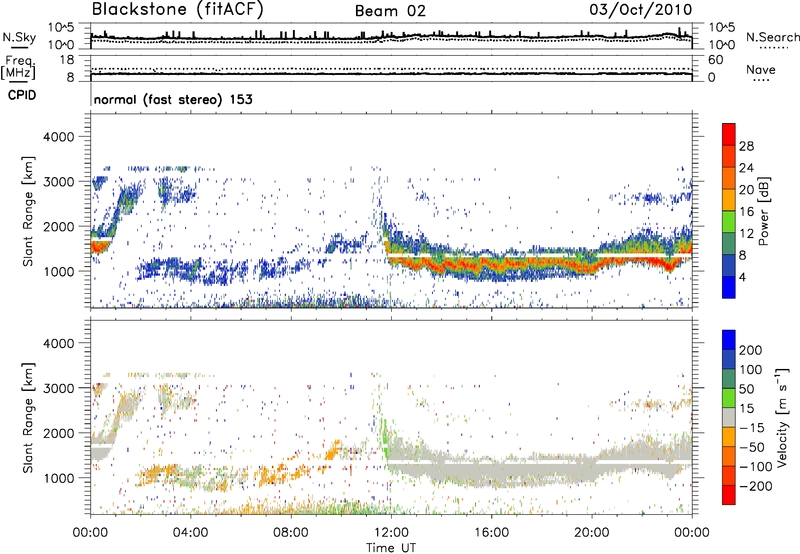The image size is (800, 554).
Task: Select the red top segment of power color bar
Action: 729,135
